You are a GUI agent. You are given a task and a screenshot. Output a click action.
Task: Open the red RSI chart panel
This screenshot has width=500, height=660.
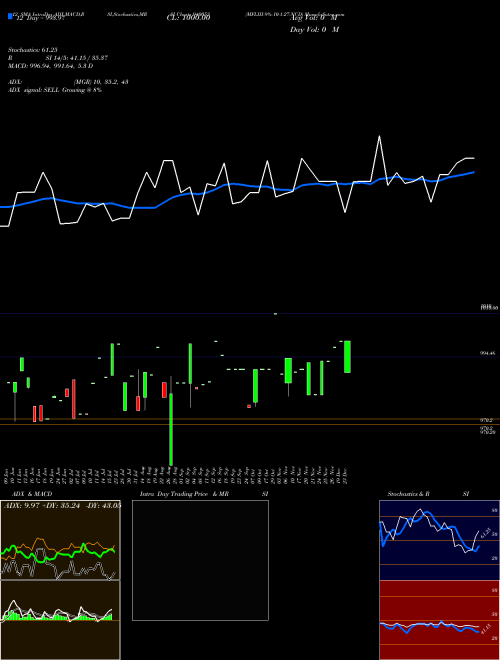coord(439,620)
